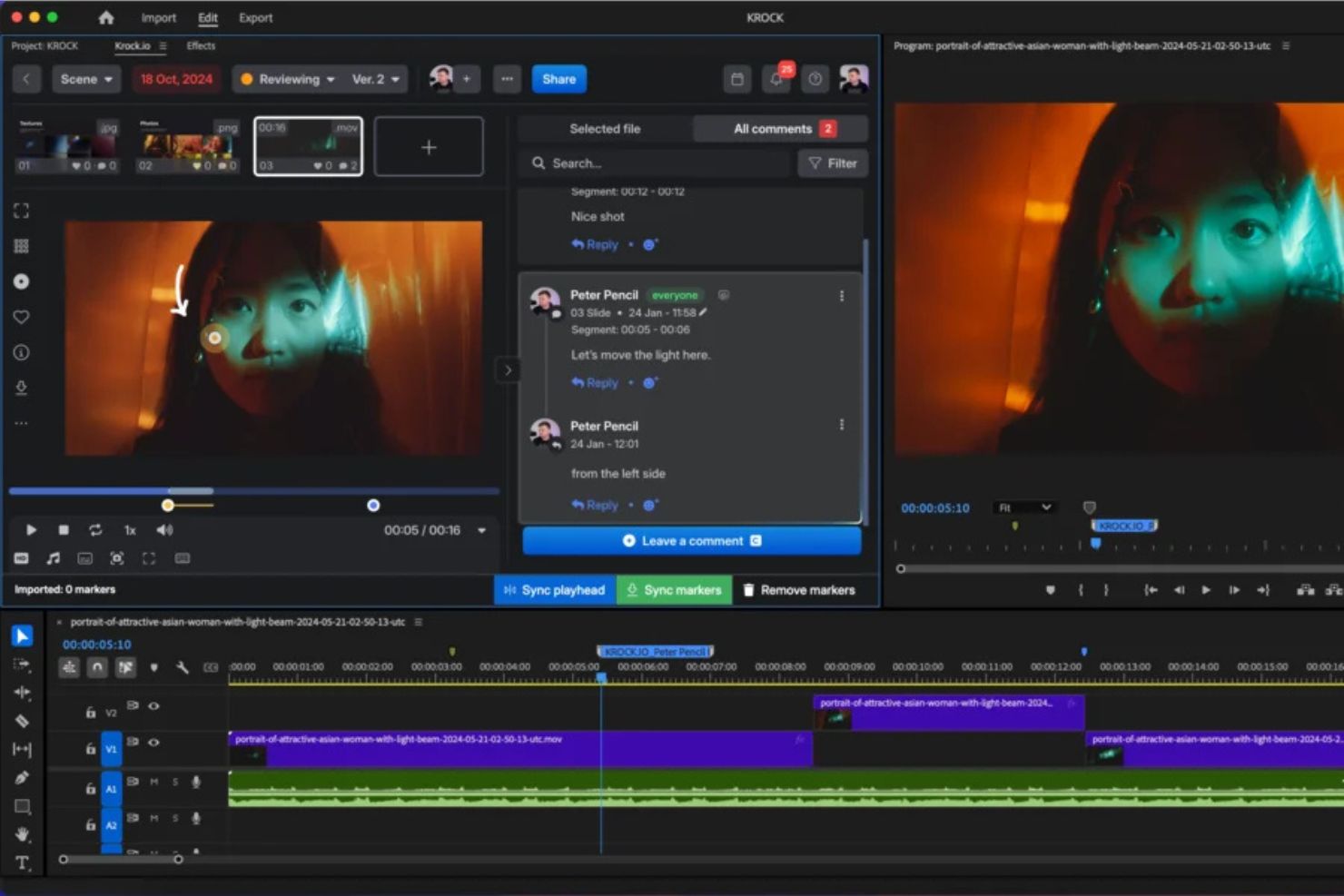Screen dimensions: 1344x896
Task: Select the Hand tool
Action: click(23, 834)
